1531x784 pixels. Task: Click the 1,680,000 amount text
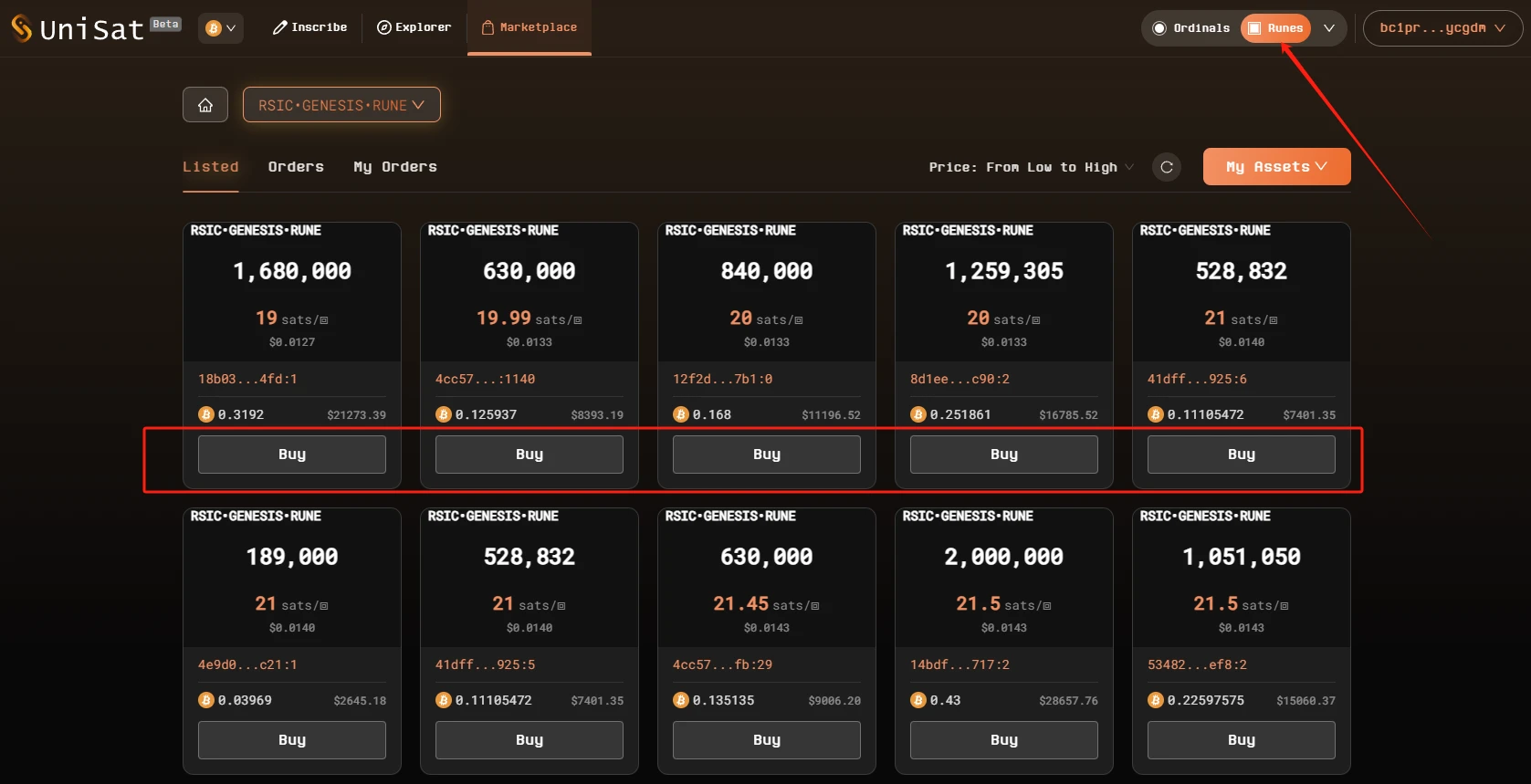[292, 271]
